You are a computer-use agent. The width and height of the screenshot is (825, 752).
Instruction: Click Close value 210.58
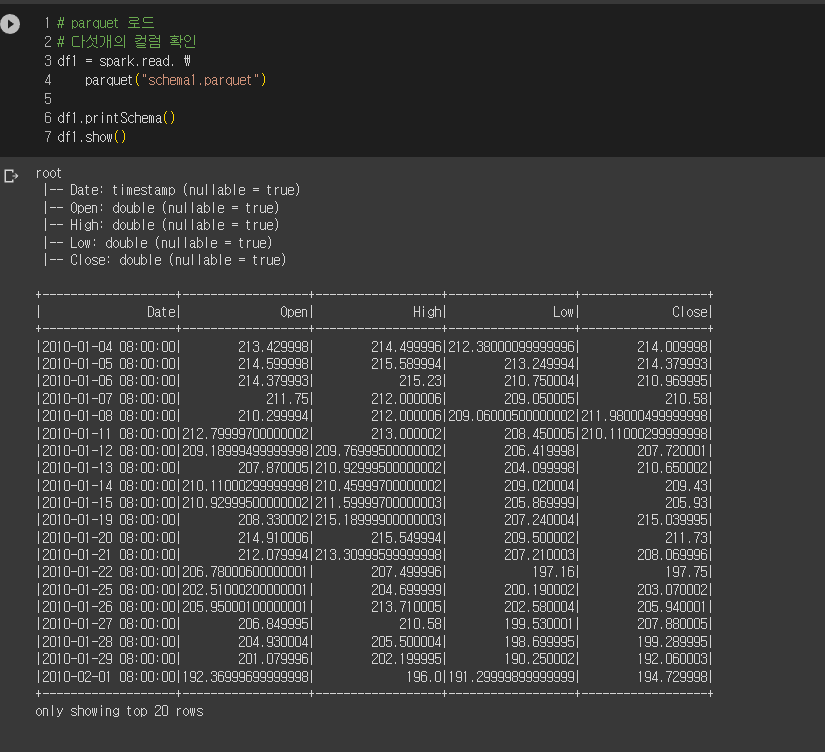coord(687,399)
